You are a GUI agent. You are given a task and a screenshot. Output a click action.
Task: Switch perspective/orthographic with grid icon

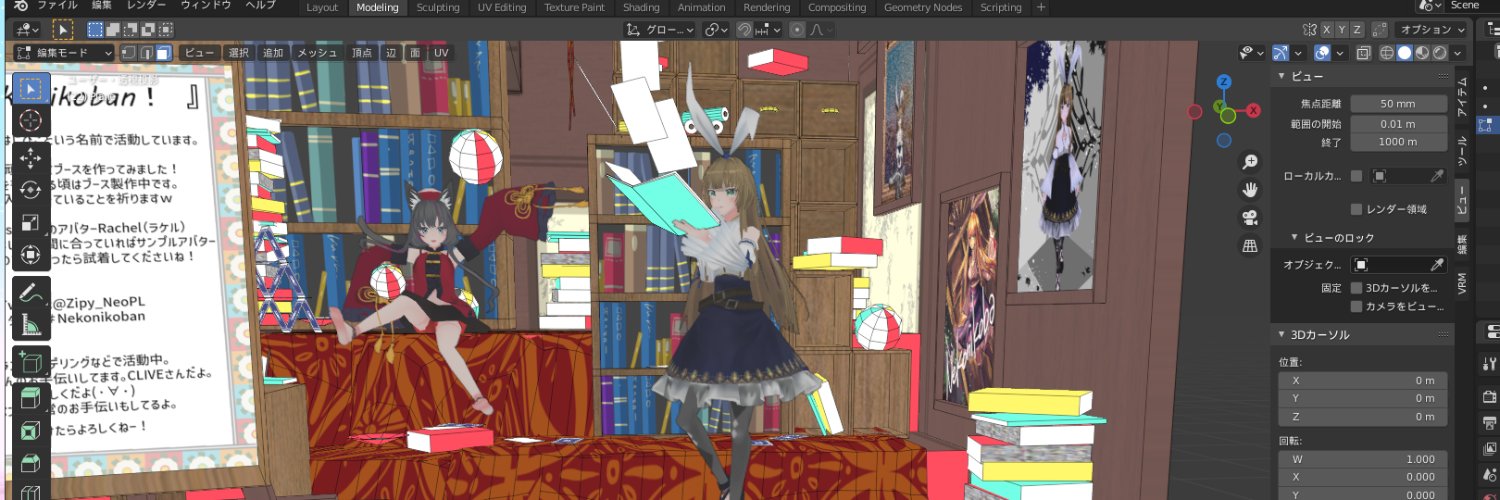pos(1250,245)
